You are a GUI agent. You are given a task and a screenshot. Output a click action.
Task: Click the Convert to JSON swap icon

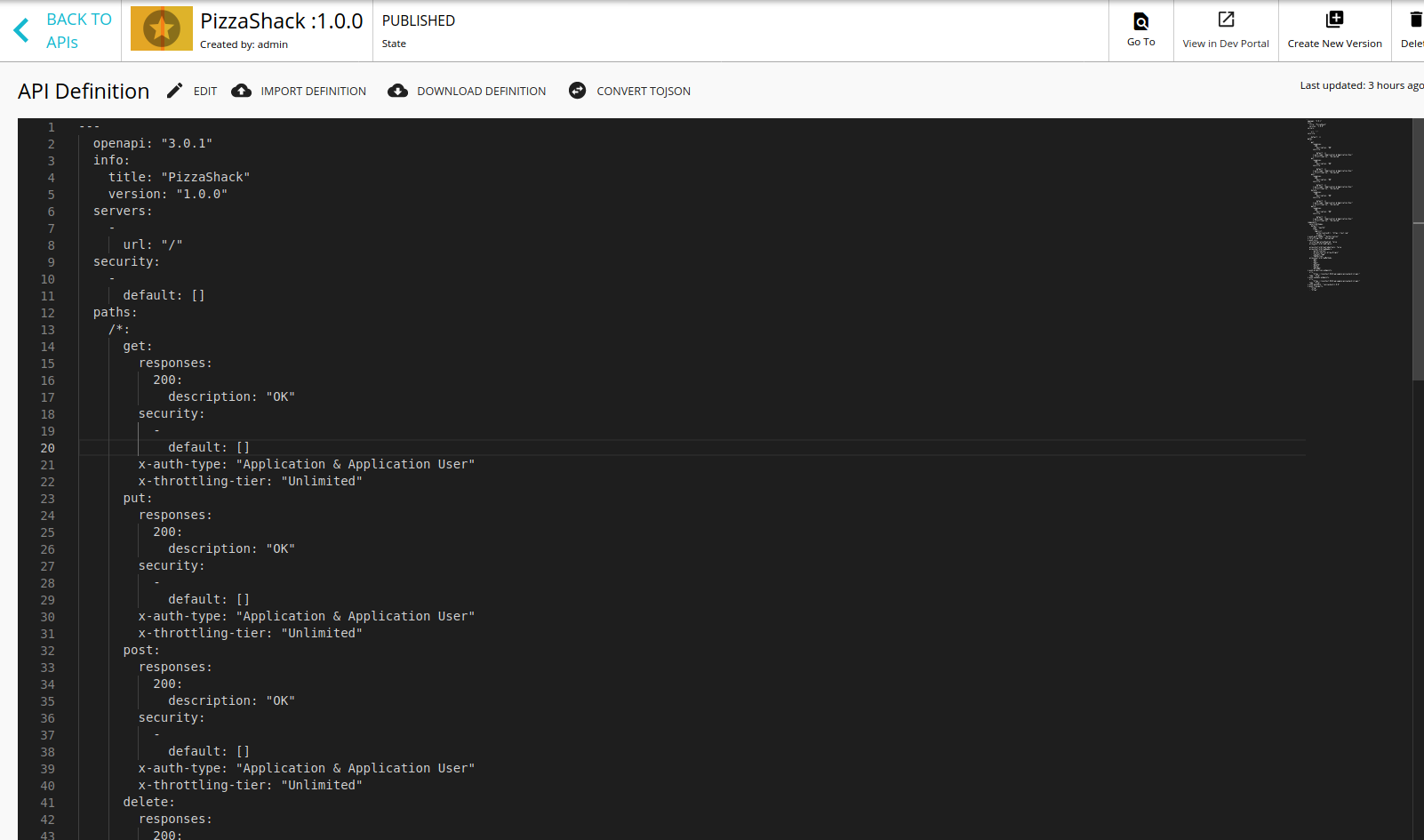coord(577,91)
